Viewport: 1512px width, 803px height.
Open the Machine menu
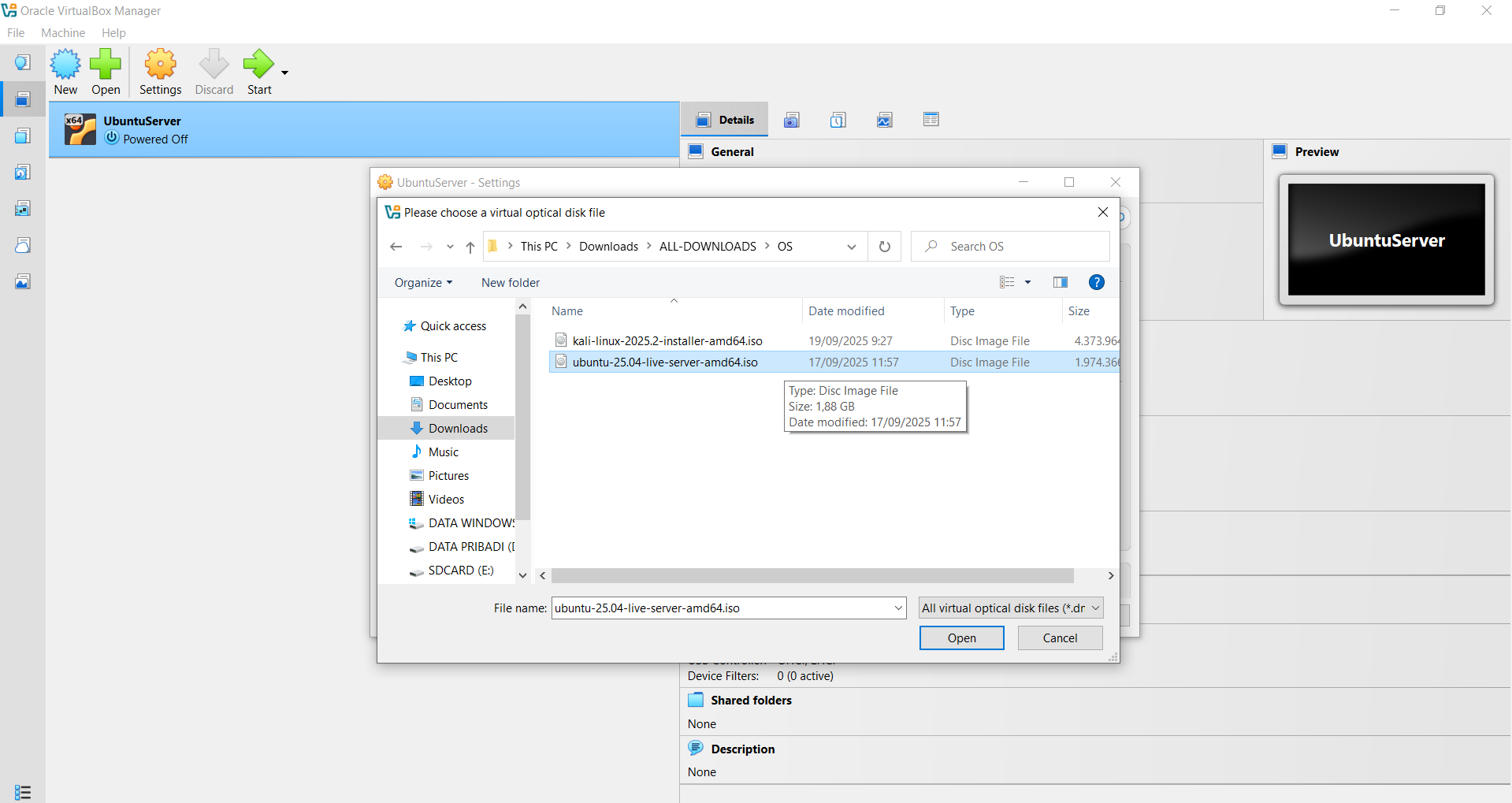63,33
